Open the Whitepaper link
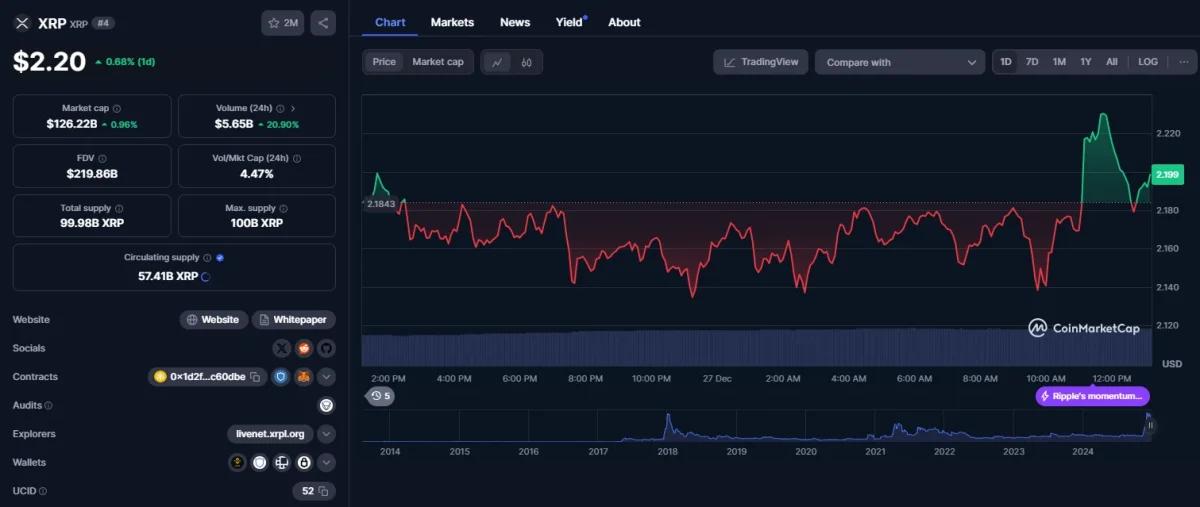1200x507 pixels. [x=293, y=320]
